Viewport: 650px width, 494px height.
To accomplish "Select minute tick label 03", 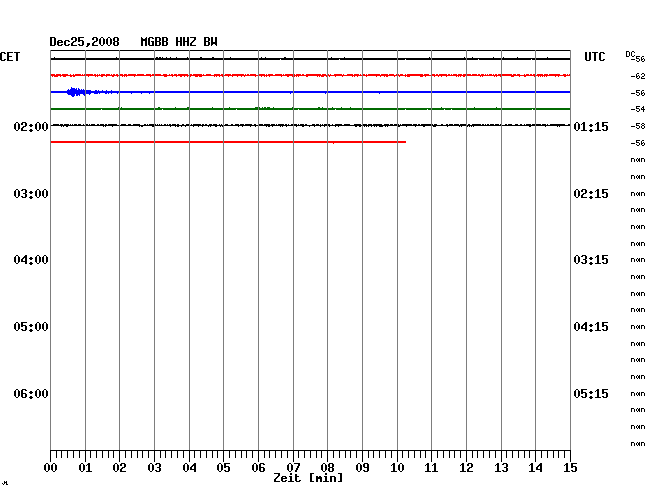I will 155,467.
